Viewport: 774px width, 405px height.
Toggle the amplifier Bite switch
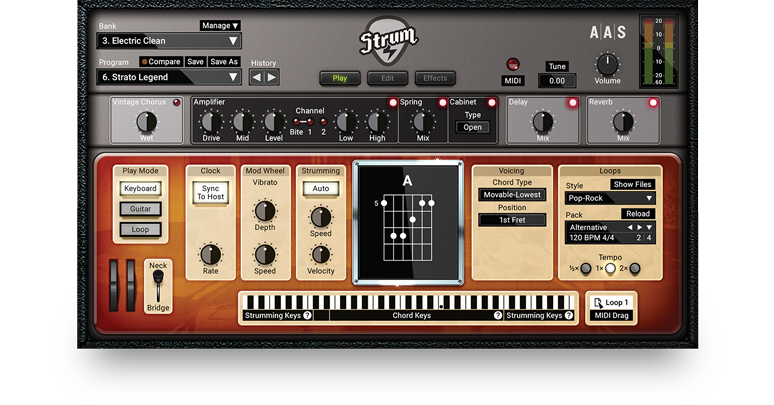pos(297,122)
